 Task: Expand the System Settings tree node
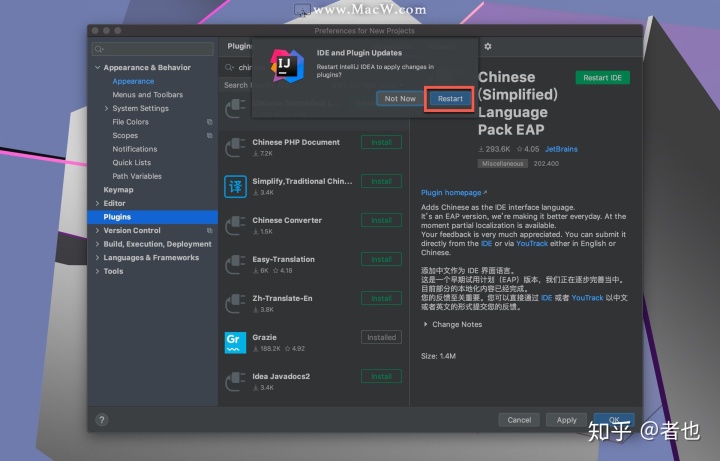107,108
